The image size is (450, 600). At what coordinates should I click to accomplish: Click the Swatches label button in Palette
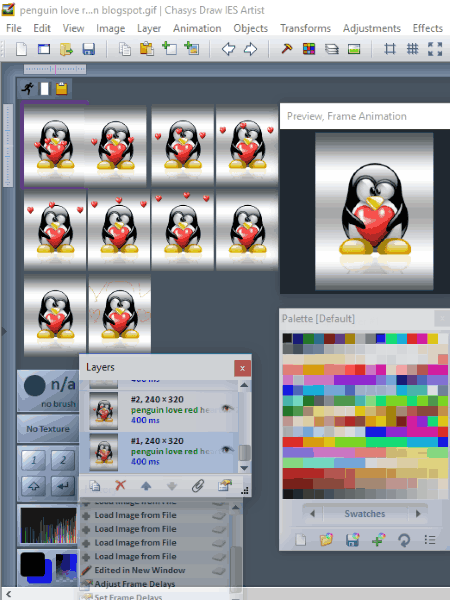click(x=365, y=514)
